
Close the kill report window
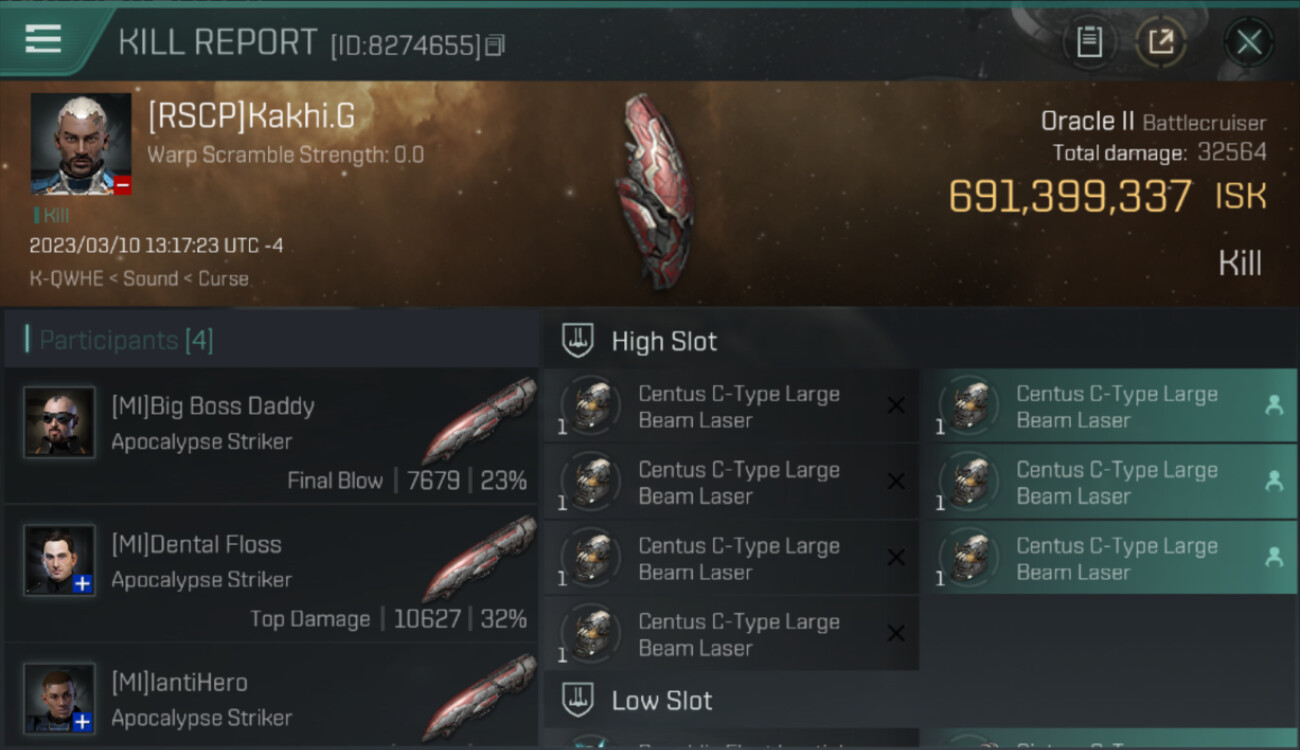tap(1249, 42)
